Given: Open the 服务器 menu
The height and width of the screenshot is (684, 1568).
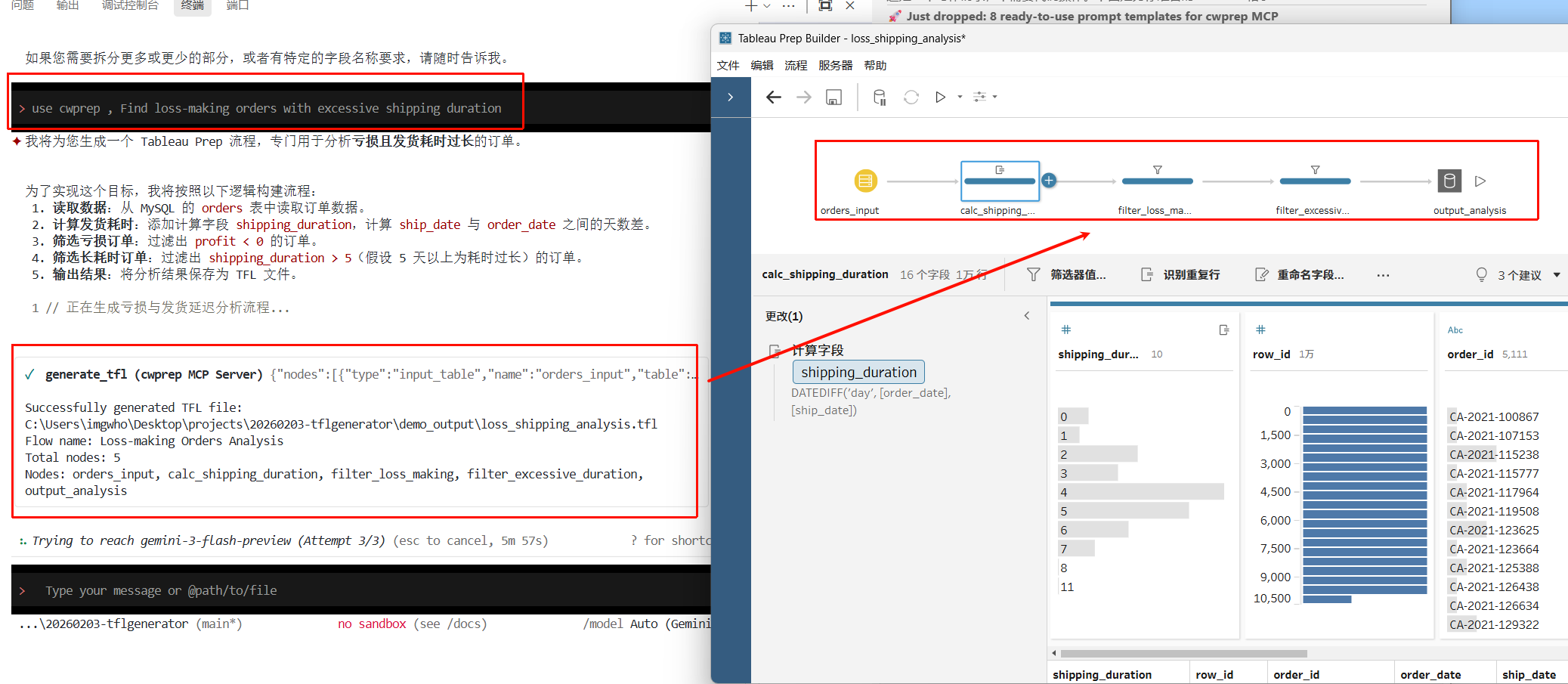Looking at the screenshot, I should (834, 65).
